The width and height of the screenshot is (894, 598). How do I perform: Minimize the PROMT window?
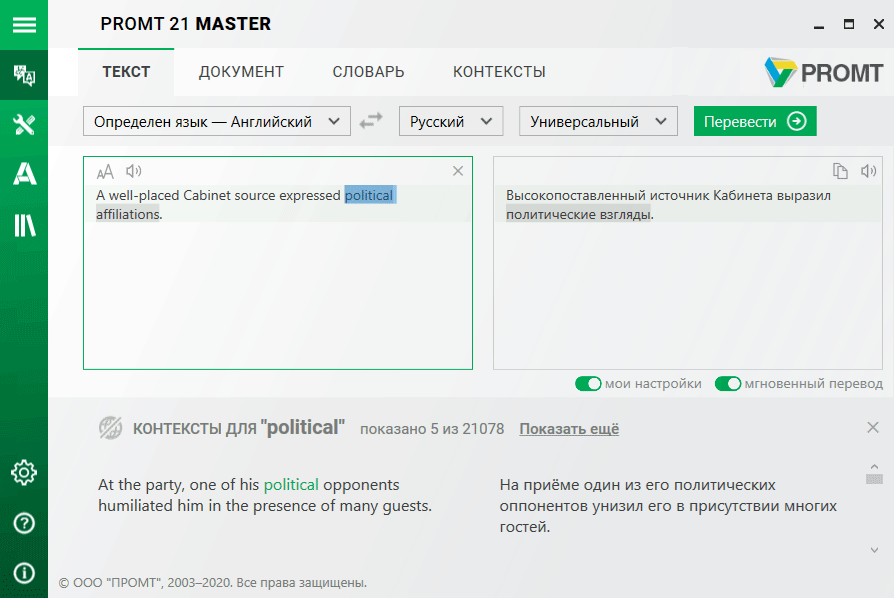819,25
